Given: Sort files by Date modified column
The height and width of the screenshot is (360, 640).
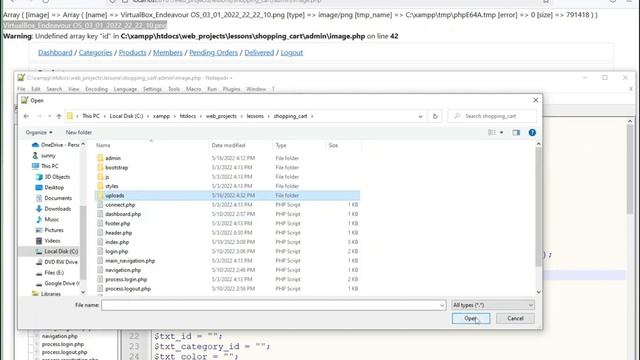Looking at the screenshot, I should (x=228, y=145).
